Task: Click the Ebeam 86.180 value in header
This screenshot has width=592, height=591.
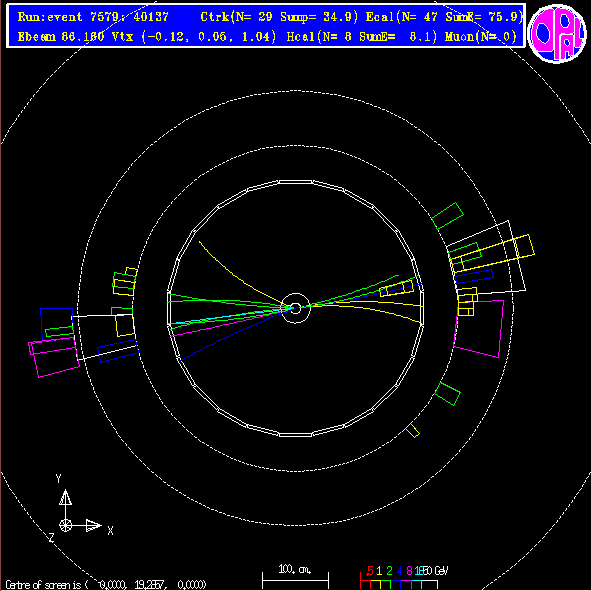Action: (x=61, y=37)
